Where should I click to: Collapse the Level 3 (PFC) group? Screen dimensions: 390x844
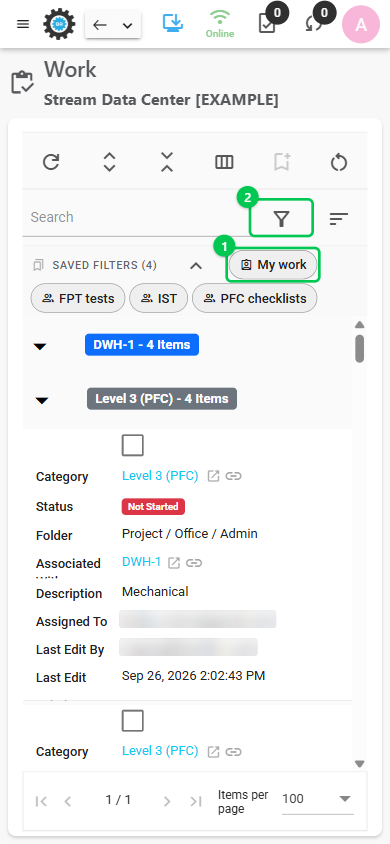42,400
